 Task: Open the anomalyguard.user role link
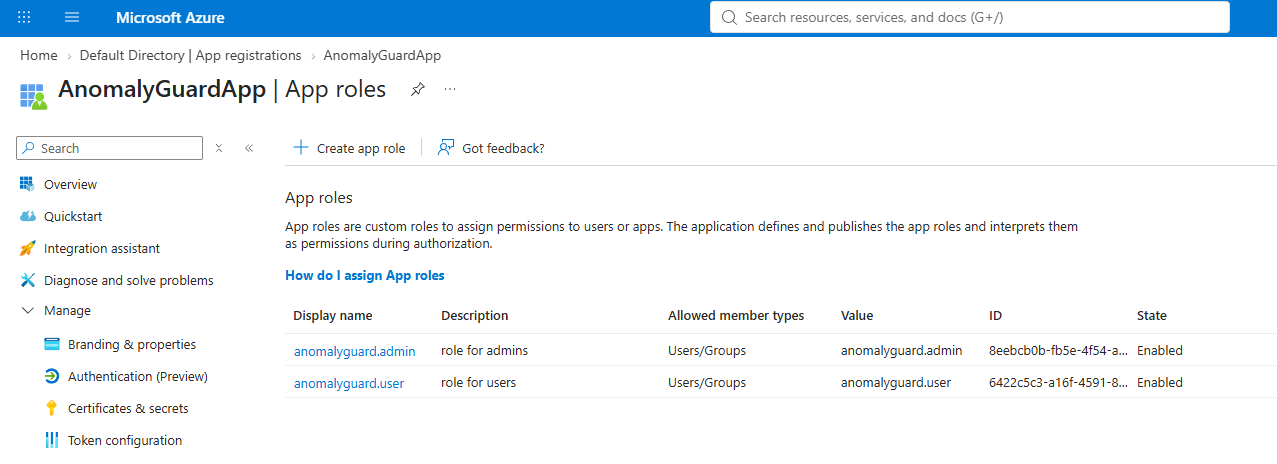coord(349,383)
